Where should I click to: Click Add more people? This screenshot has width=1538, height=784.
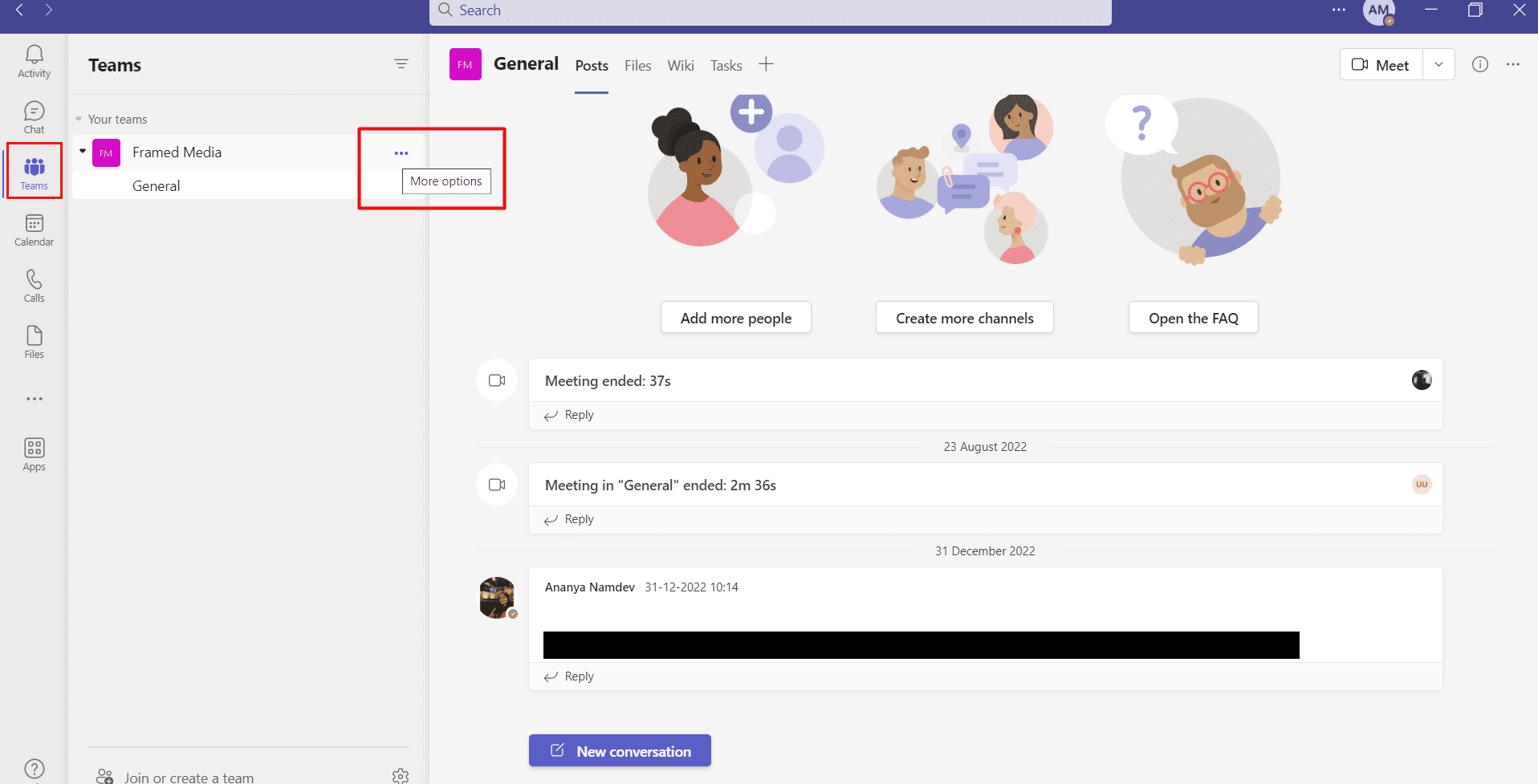tap(736, 318)
